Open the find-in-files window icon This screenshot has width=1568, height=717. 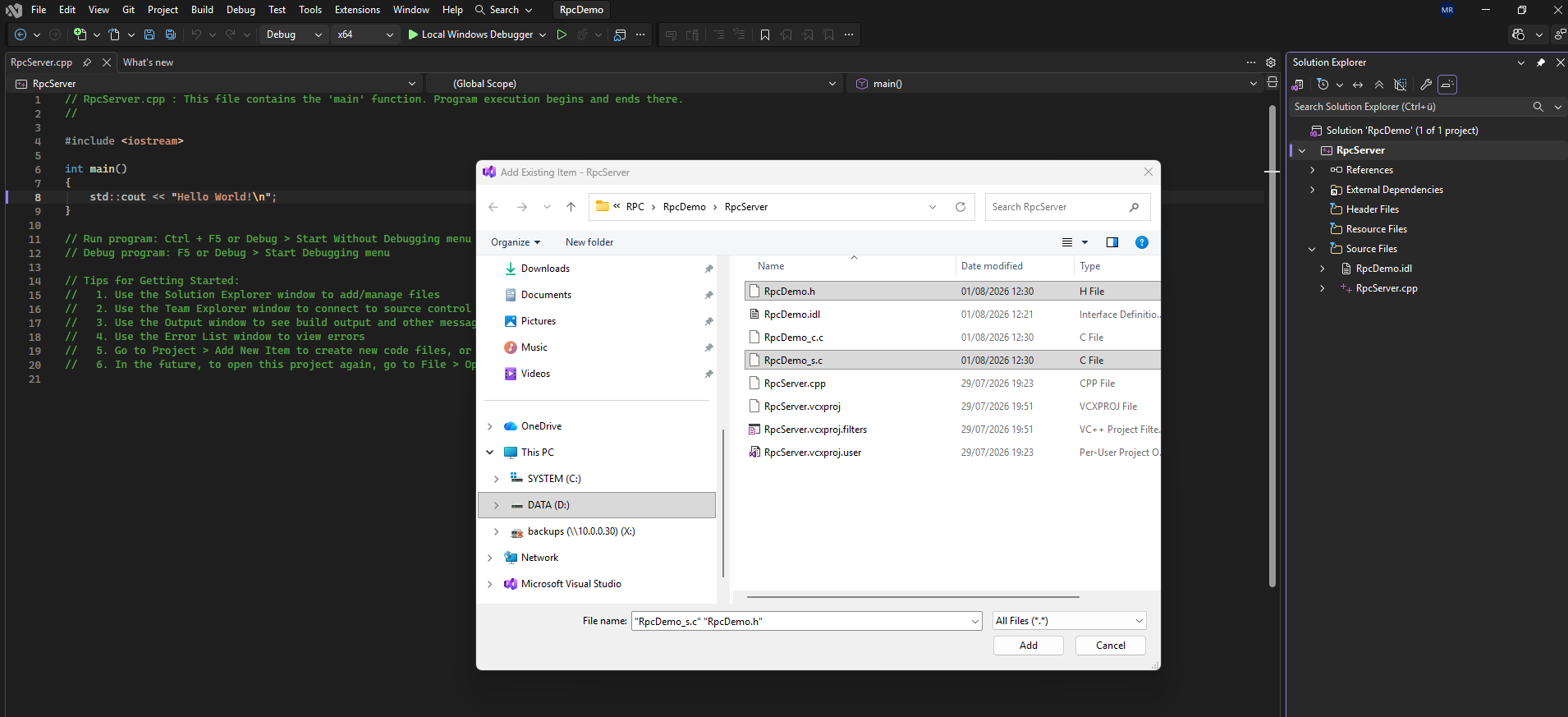[x=620, y=34]
